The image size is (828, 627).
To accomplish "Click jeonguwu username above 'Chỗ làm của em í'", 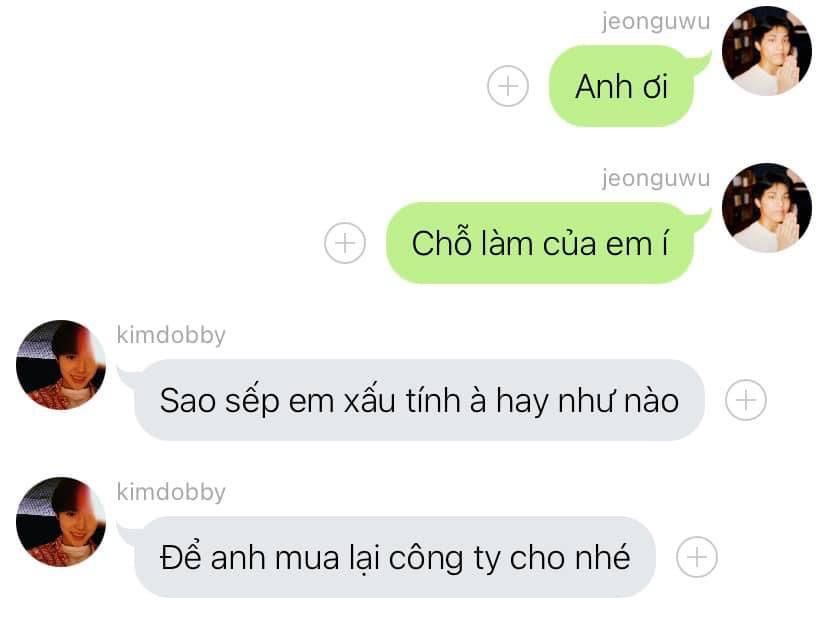I will (x=655, y=179).
